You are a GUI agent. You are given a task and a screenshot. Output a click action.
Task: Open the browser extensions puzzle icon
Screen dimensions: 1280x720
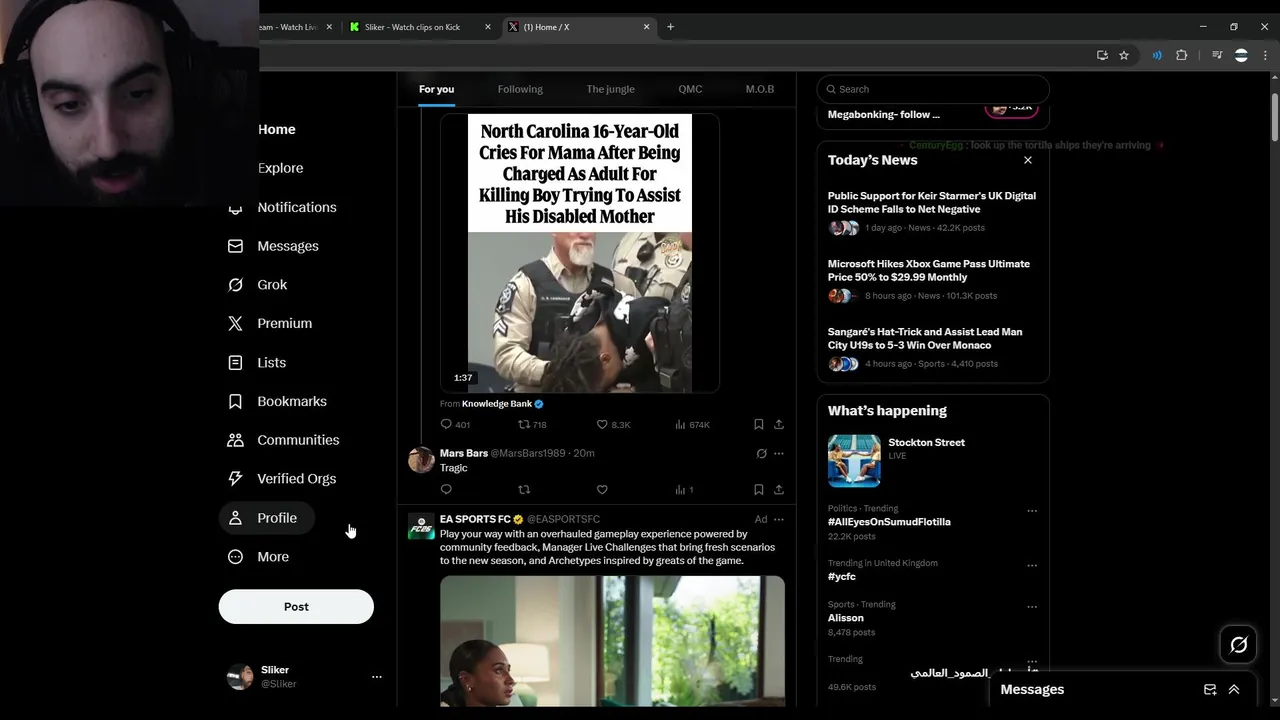[x=1181, y=55]
